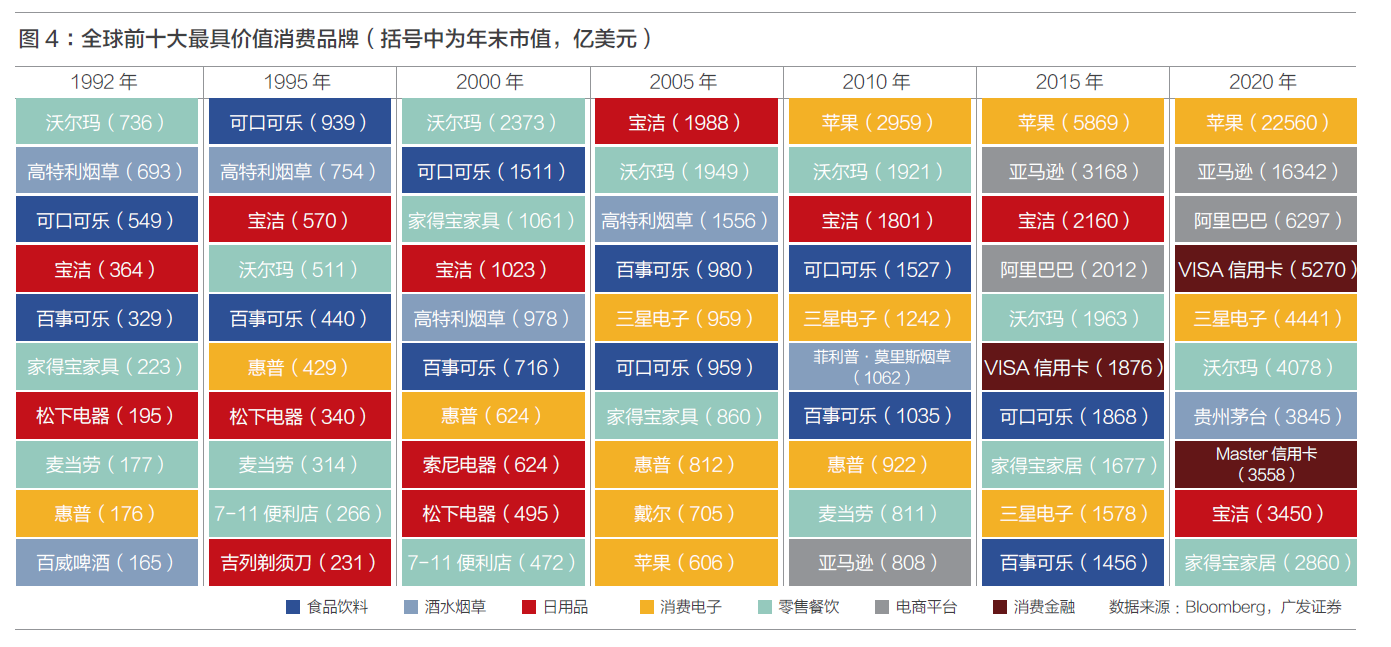Click the cell 7-11便利店（266）
1391x647 pixels.
(x=300, y=514)
